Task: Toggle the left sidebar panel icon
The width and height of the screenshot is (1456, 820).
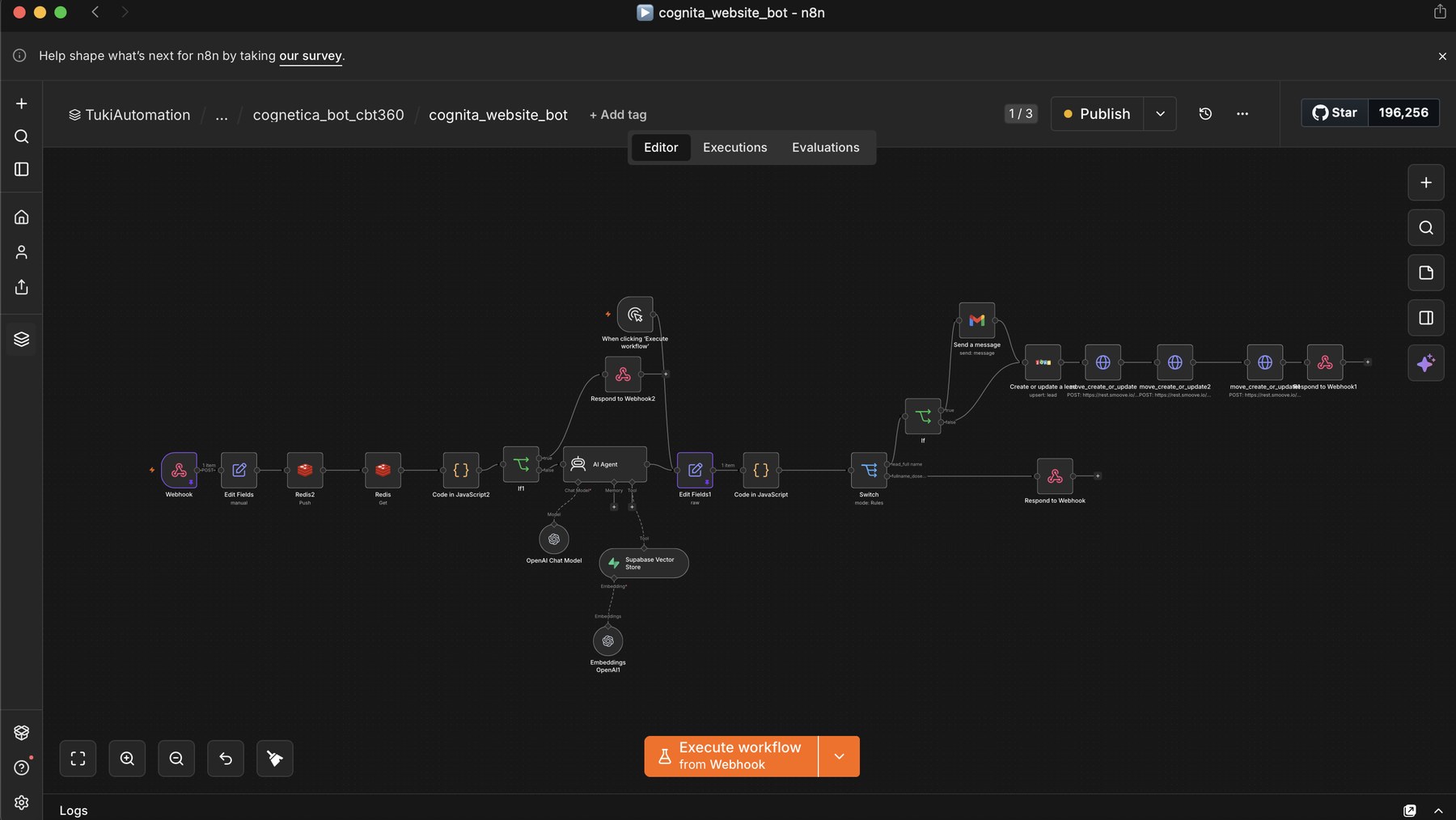Action: click(x=22, y=169)
